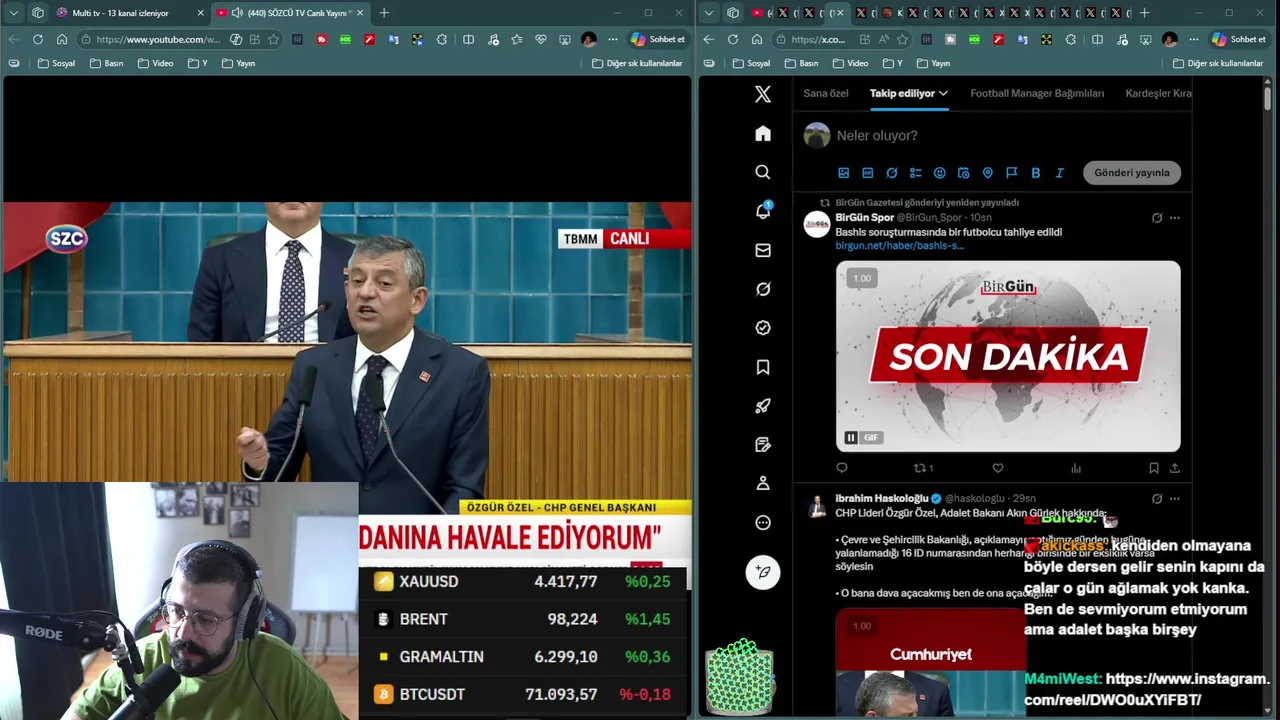Click the Gönderi yayınla button
The image size is (1280, 720).
1131,173
